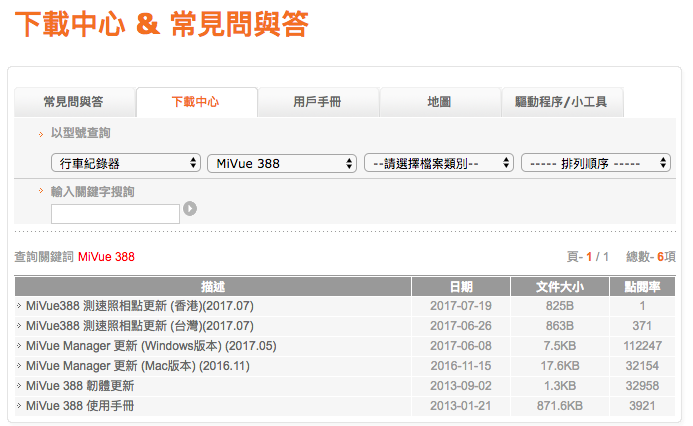This screenshot has width=693, height=426.
Task: Open MiVue388 測速照相點更新 (台灣)(2017.07) link
Action: pyautogui.click(x=140, y=326)
